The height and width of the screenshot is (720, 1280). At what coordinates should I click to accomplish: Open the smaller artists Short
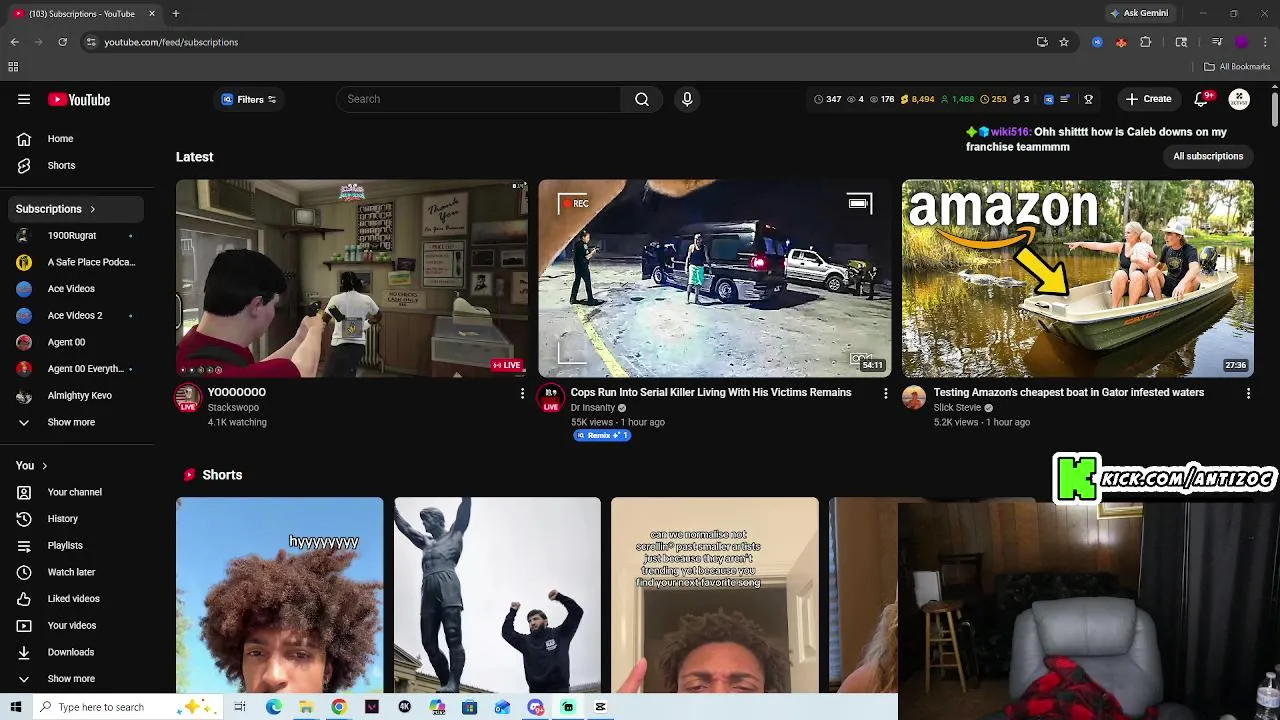pyautogui.click(x=714, y=595)
